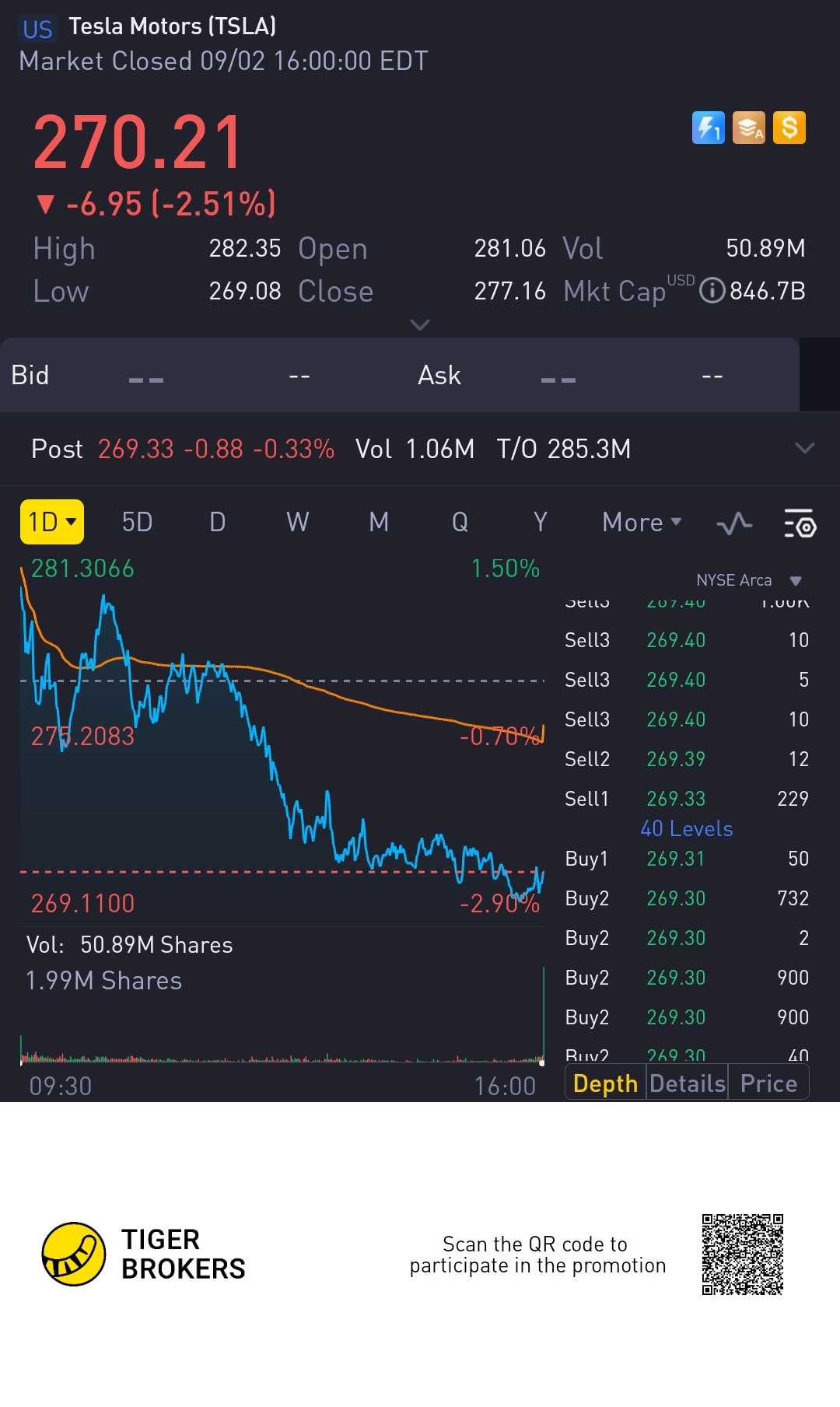Tap the promotion QR code

[x=742, y=1254]
